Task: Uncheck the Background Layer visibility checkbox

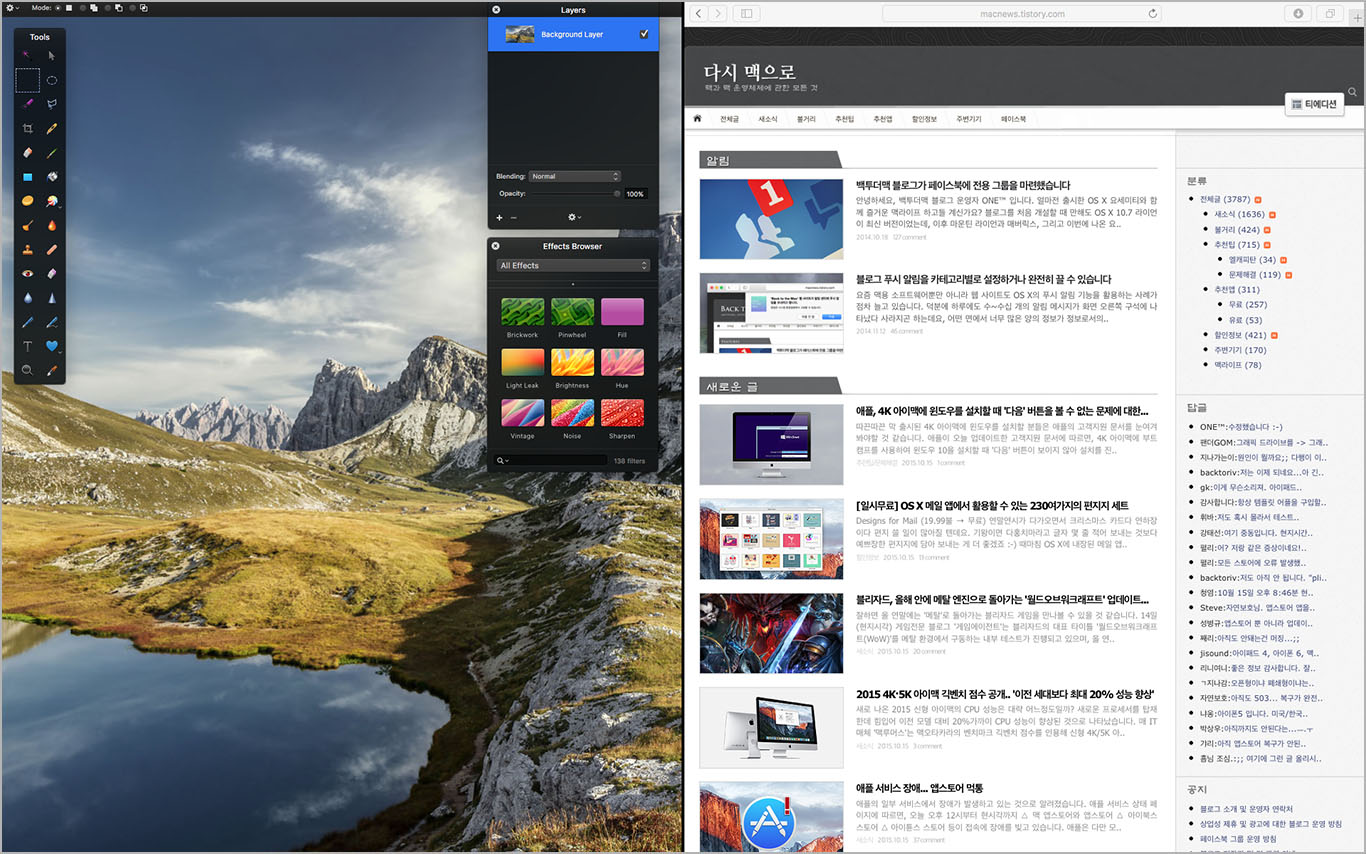Action: (644, 35)
